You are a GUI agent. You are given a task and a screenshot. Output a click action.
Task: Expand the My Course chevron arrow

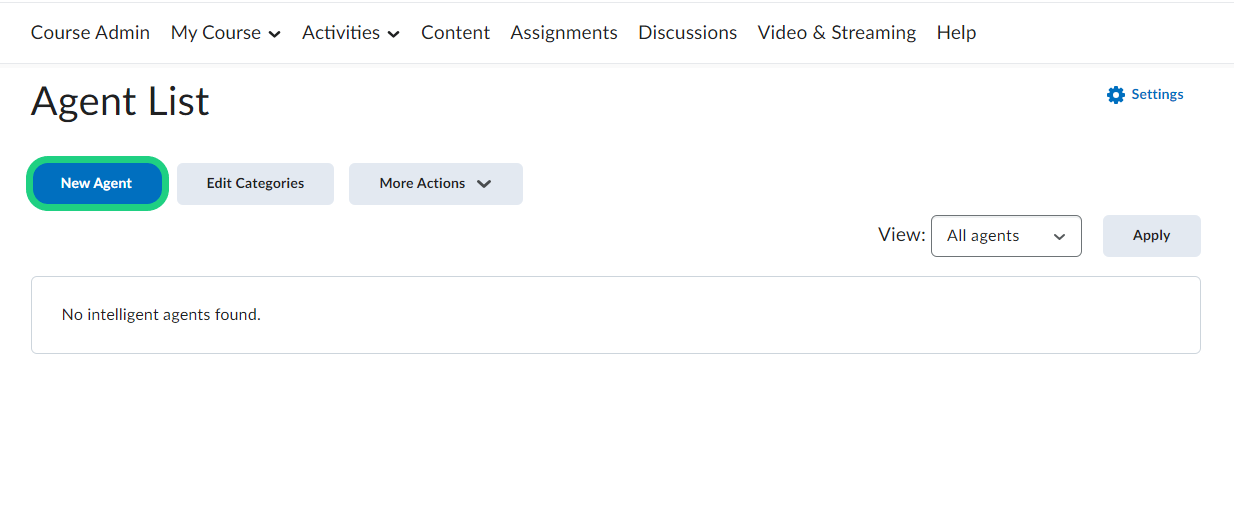click(275, 34)
